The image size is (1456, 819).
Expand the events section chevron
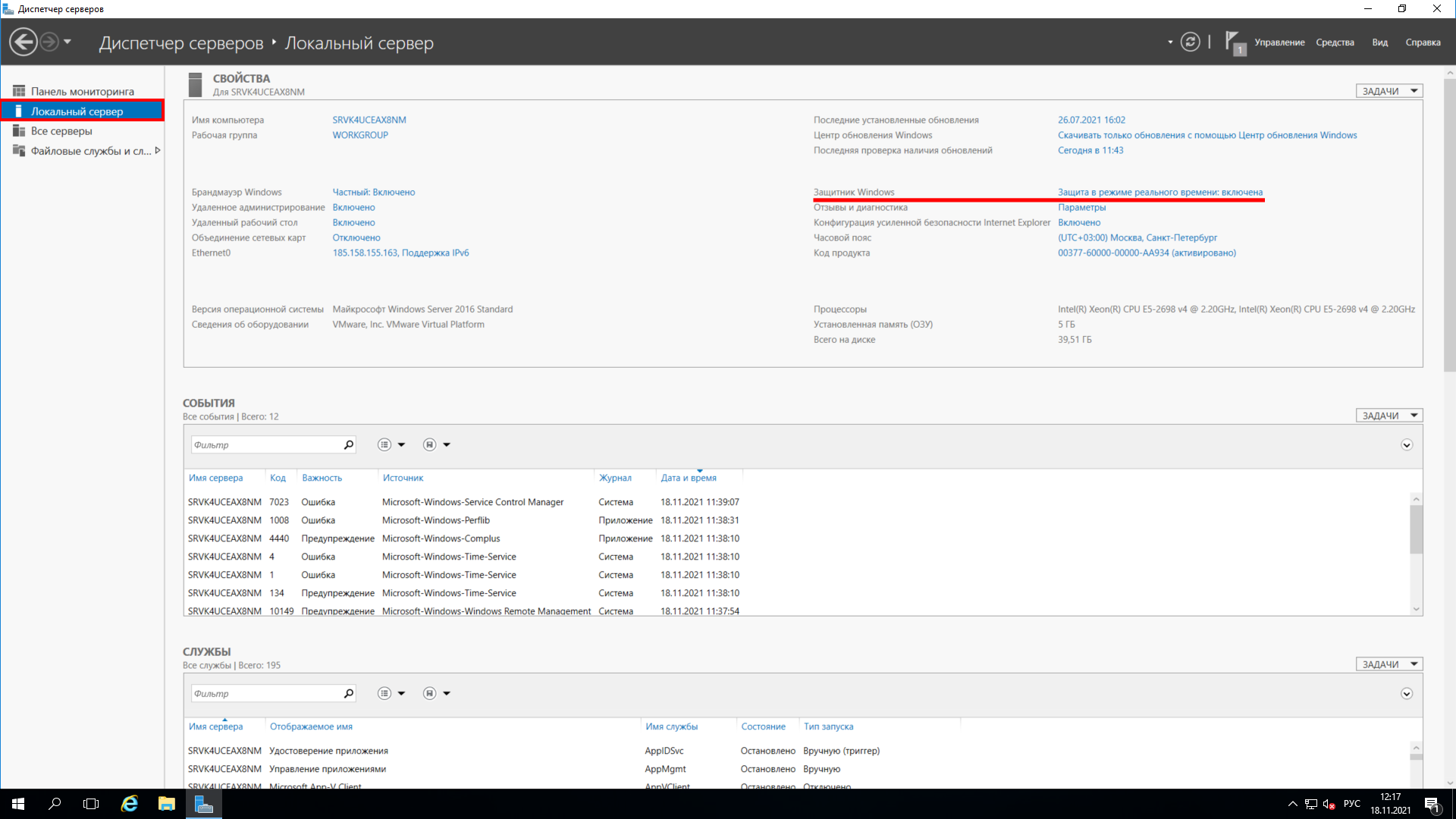(x=1407, y=445)
